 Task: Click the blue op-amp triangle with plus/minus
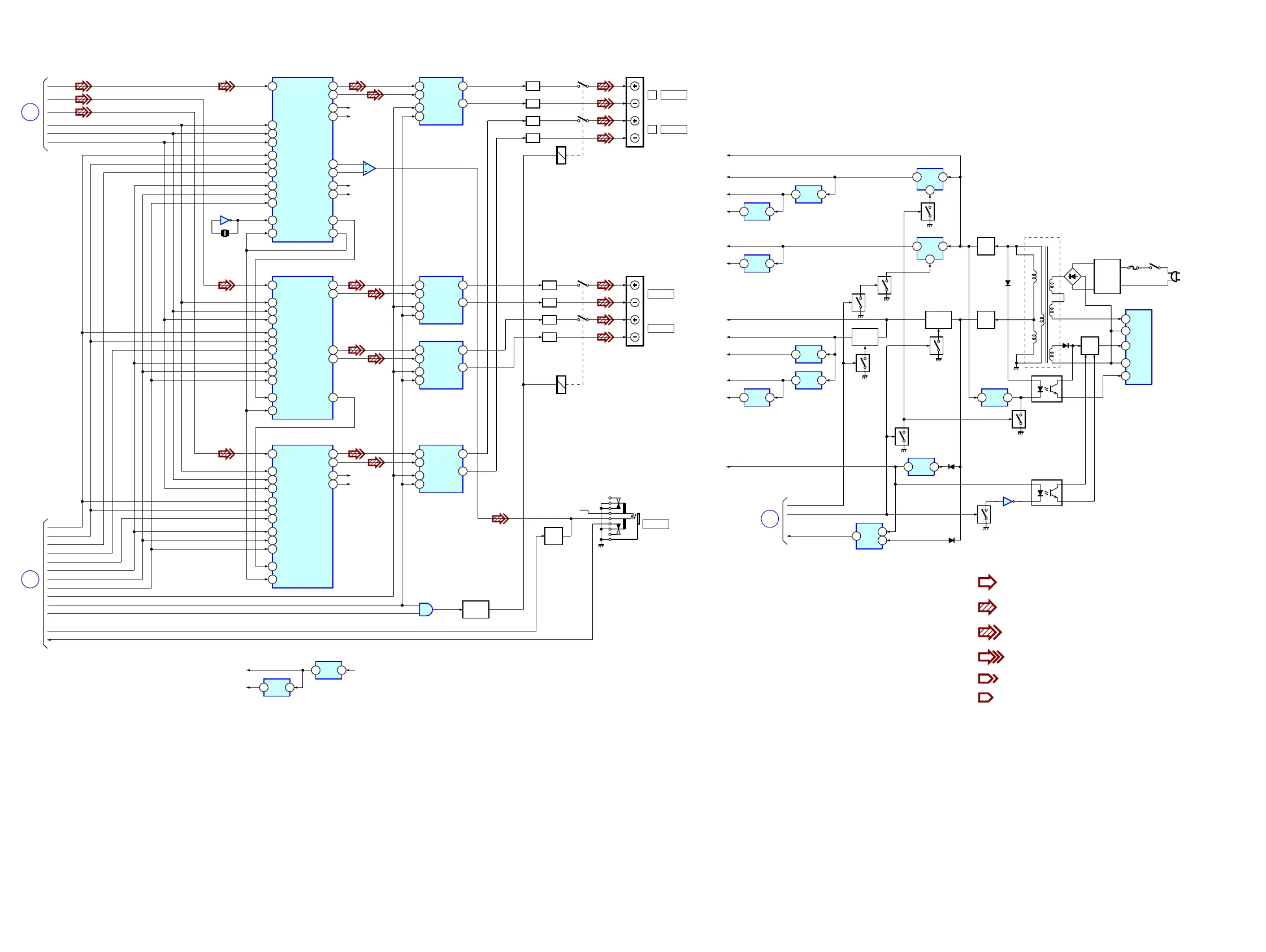pos(369,168)
